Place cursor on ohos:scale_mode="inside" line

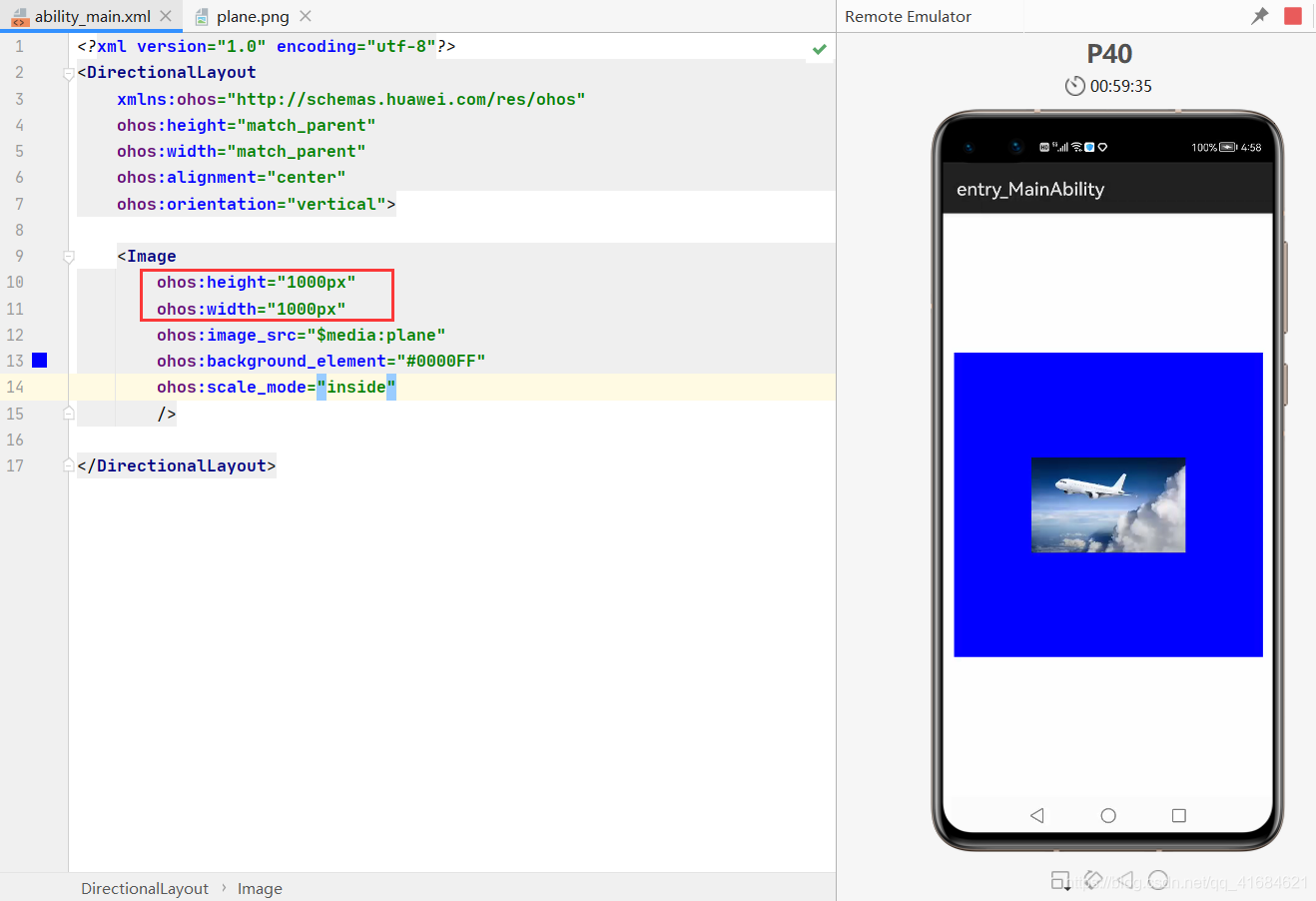(x=277, y=387)
